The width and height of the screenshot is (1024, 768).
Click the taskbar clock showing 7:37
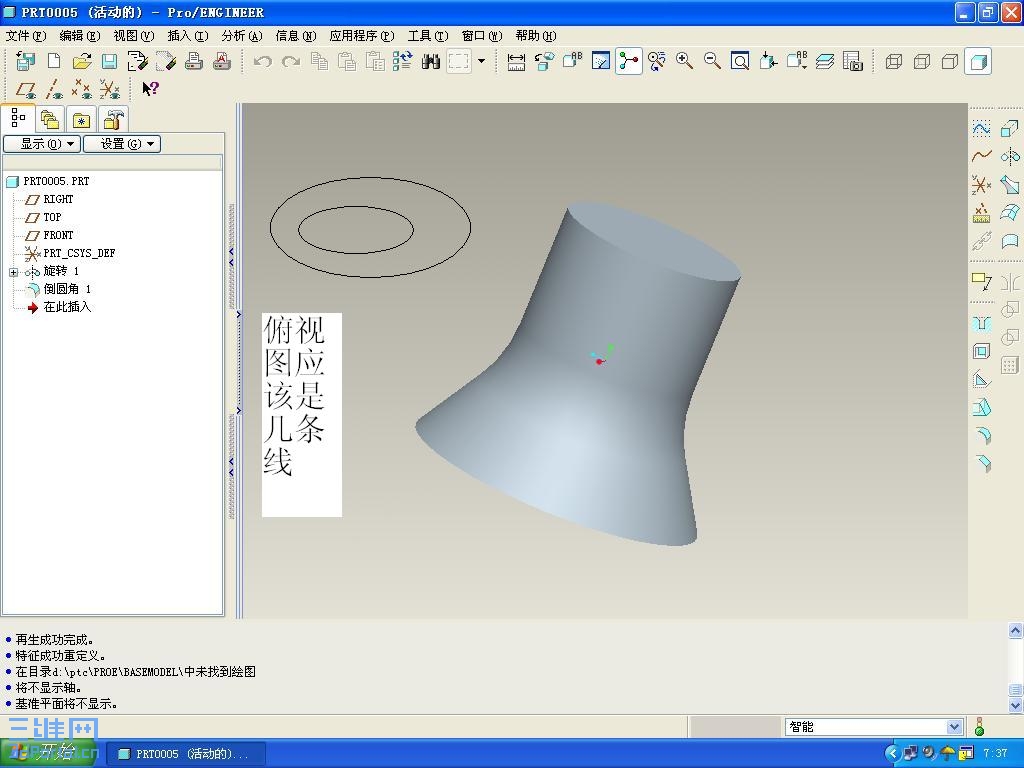point(996,754)
